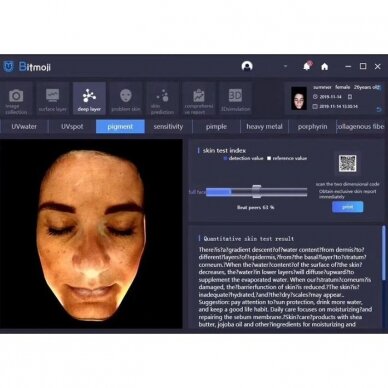
Task: Click the refresh arrow in patient card
Action: 379,110
